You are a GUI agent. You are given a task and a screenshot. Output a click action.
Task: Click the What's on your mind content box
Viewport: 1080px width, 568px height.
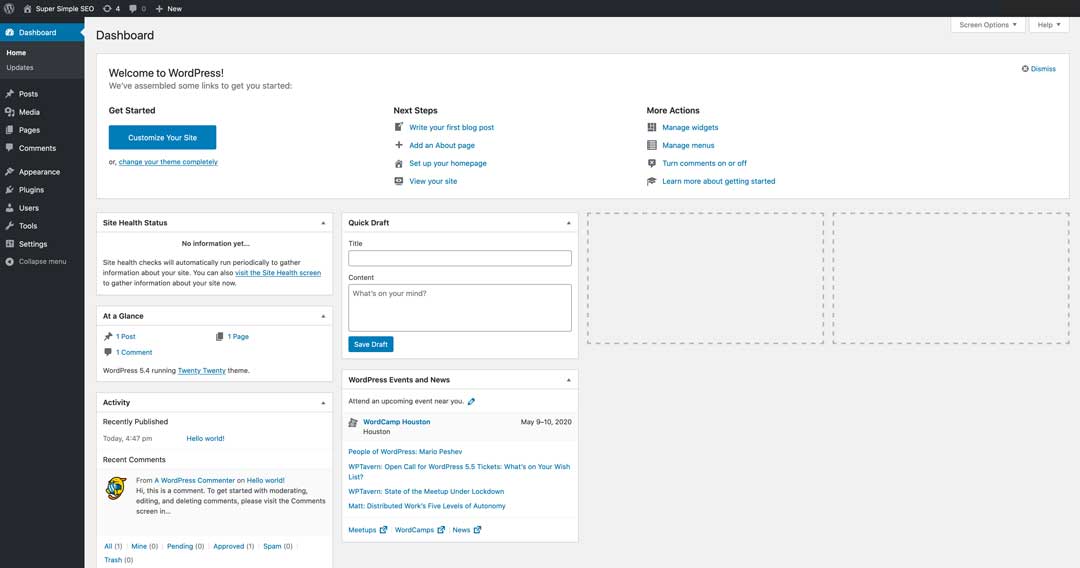(459, 308)
